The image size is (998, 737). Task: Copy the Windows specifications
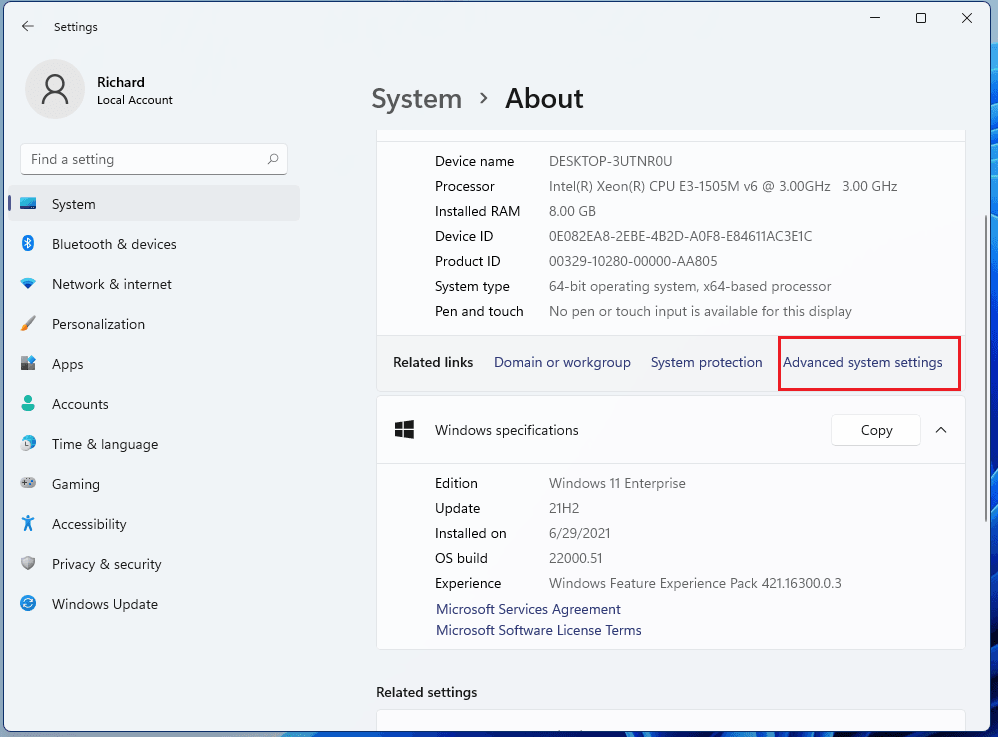pos(876,430)
